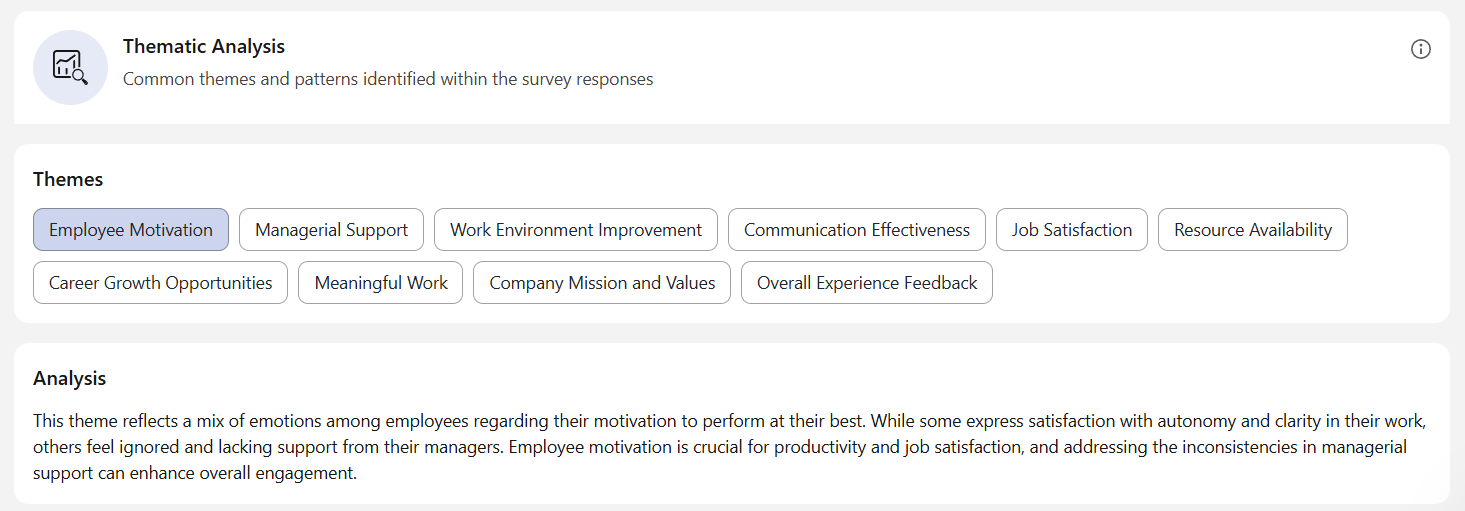Image resolution: width=1465 pixels, height=511 pixels.
Task: Click the common themes subtitle description
Action: point(388,78)
